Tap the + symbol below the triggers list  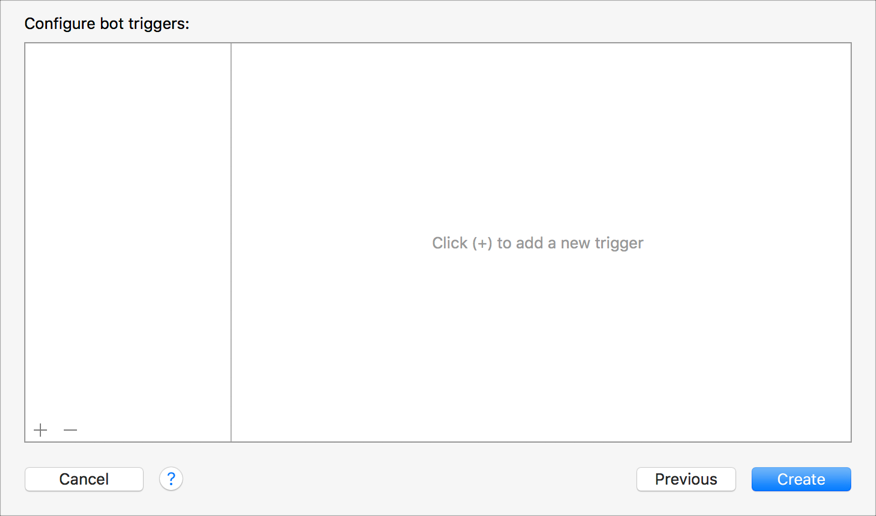click(40, 430)
